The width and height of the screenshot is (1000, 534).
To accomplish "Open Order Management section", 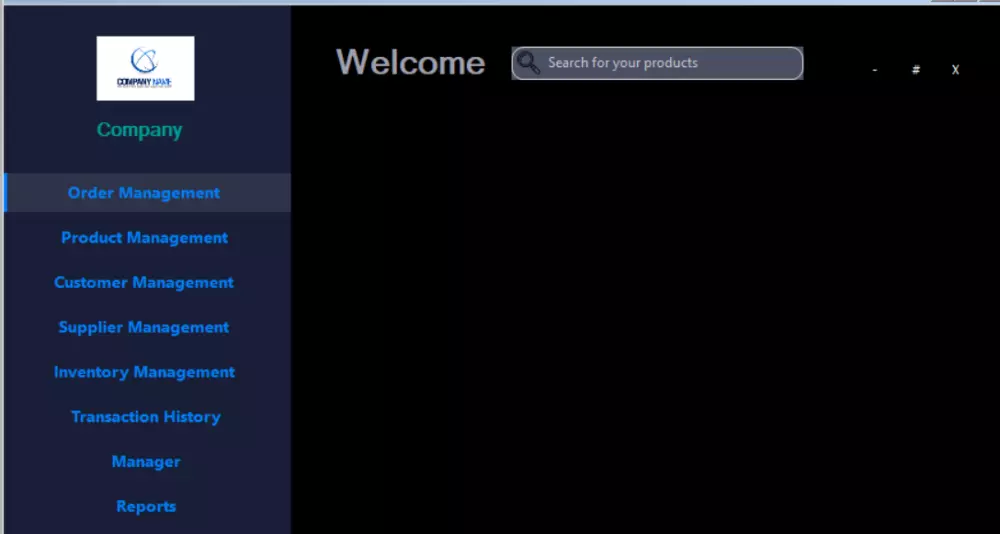I will coord(147,193).
